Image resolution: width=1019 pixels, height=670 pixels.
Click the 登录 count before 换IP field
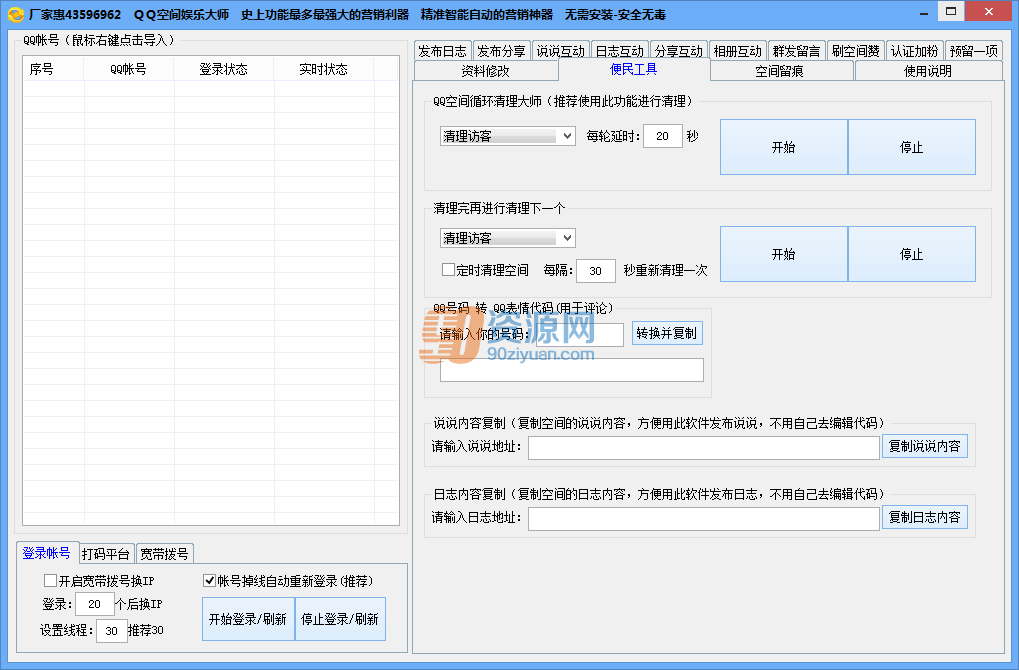pyautogui.click(x=95, y=604)
